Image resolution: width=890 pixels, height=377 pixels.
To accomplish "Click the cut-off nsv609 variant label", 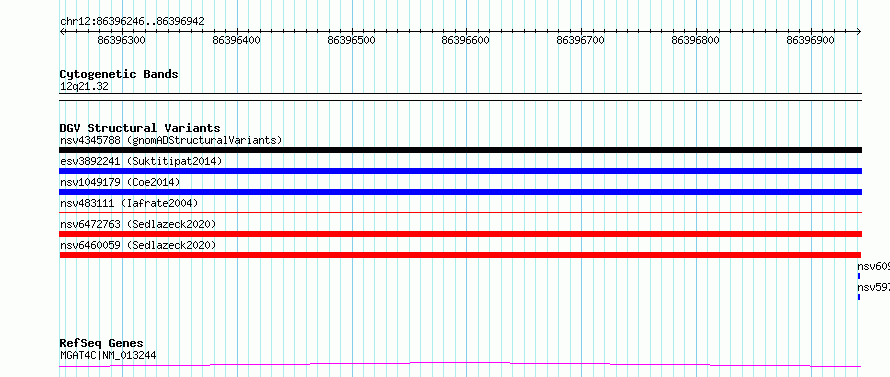I will tap(874, 266).
